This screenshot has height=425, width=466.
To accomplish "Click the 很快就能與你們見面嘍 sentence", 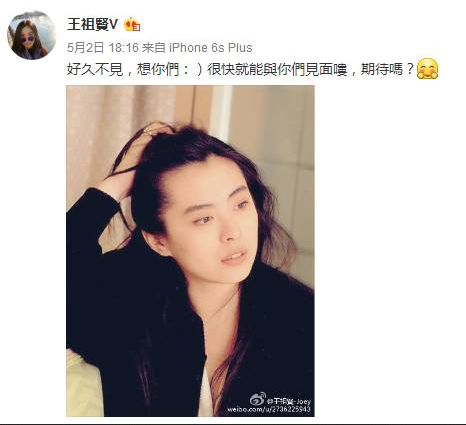I will click(x=277, y=70).
